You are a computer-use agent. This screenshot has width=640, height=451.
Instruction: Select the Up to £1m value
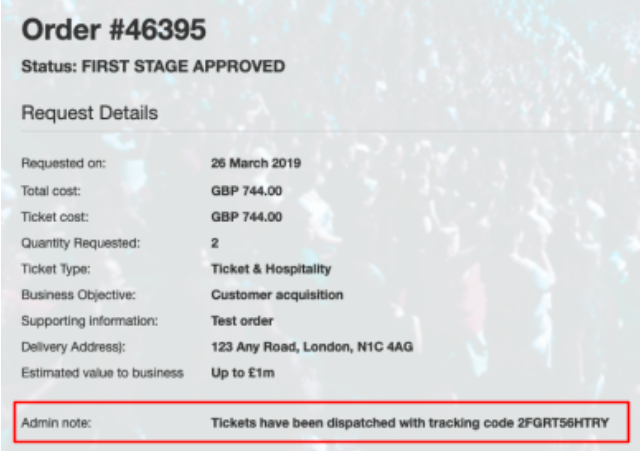click(243, 373)
